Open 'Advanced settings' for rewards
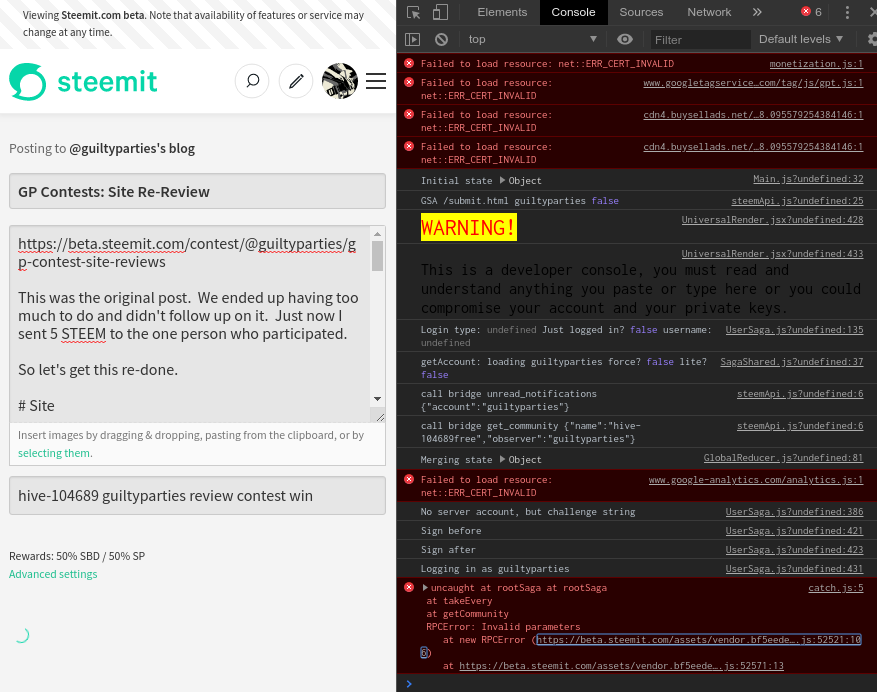 (x=52, y=574)
